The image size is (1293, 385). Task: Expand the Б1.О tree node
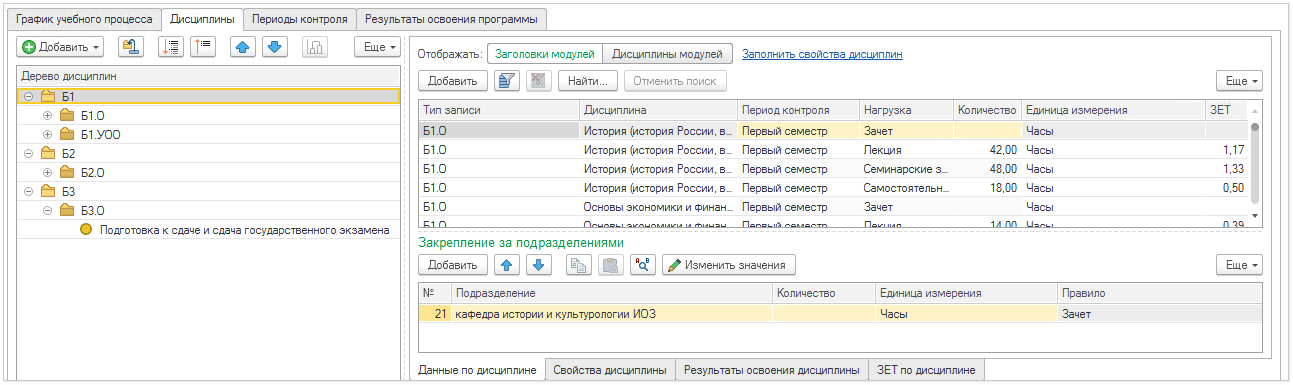click(x=47, y=116)
